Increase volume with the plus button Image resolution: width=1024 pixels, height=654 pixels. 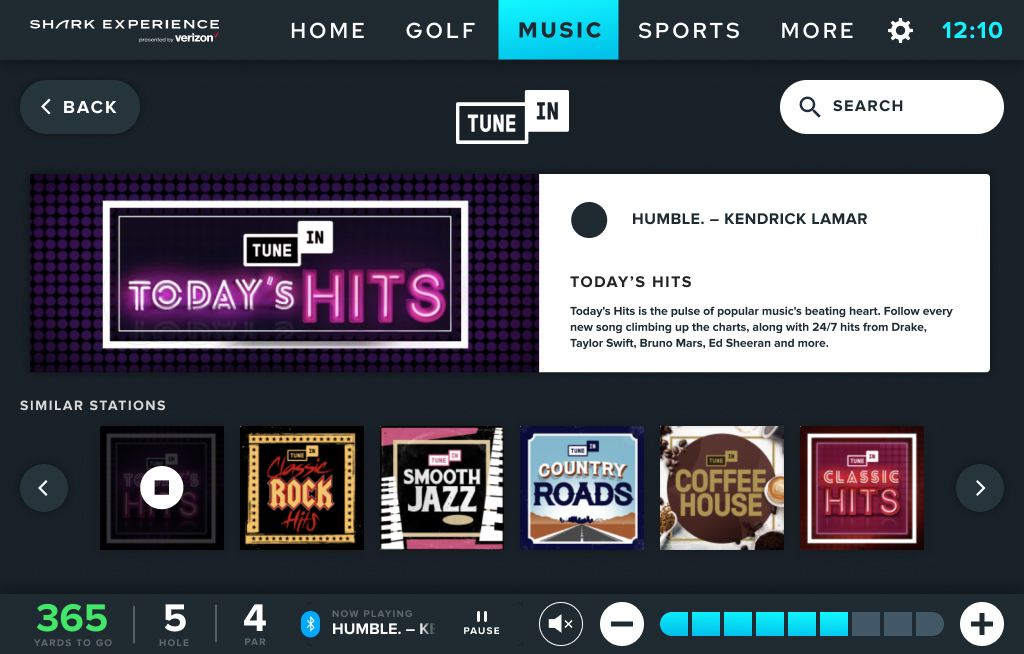982,624
